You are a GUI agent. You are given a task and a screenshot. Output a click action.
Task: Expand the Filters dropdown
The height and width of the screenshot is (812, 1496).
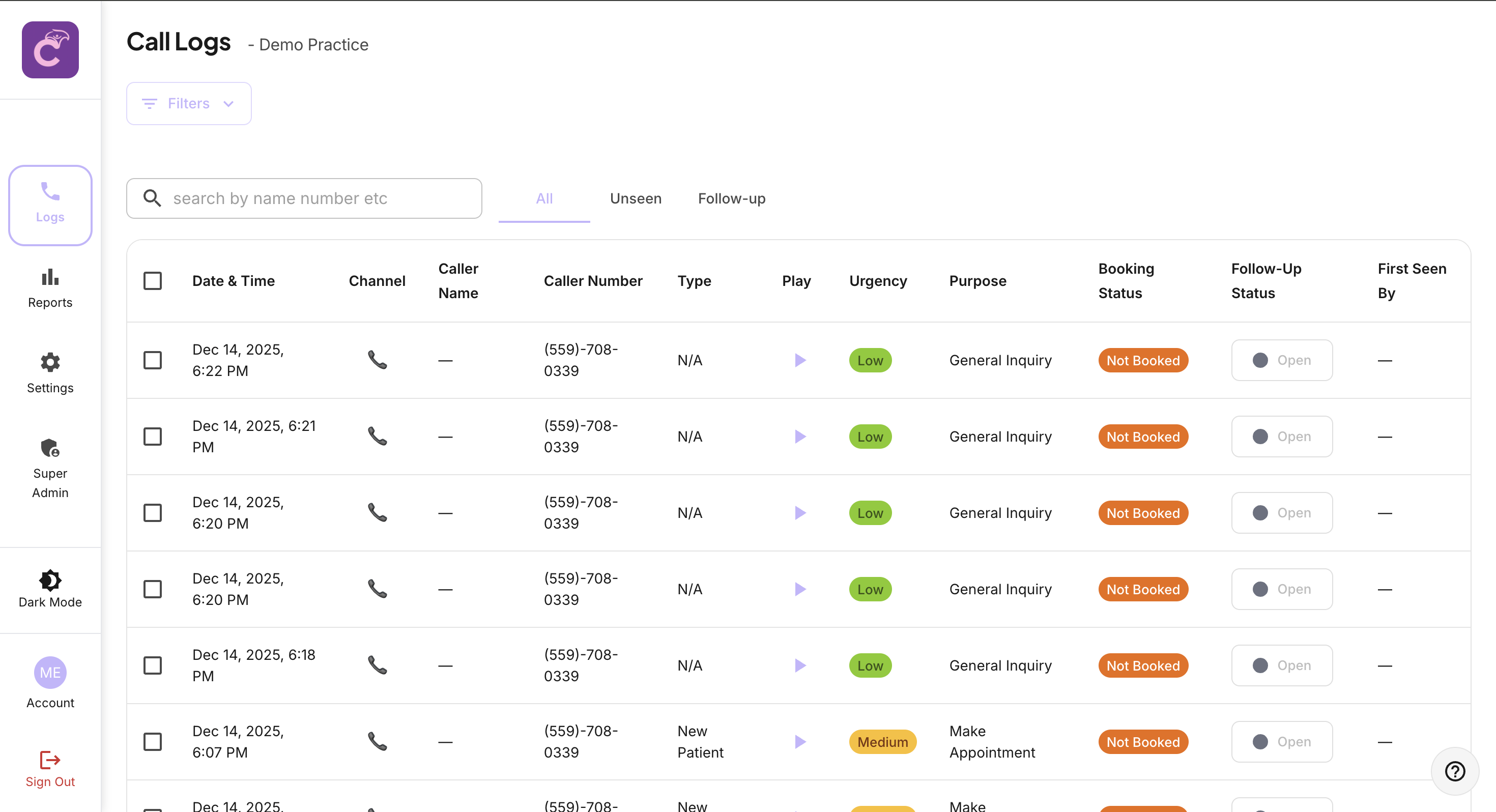189,103
